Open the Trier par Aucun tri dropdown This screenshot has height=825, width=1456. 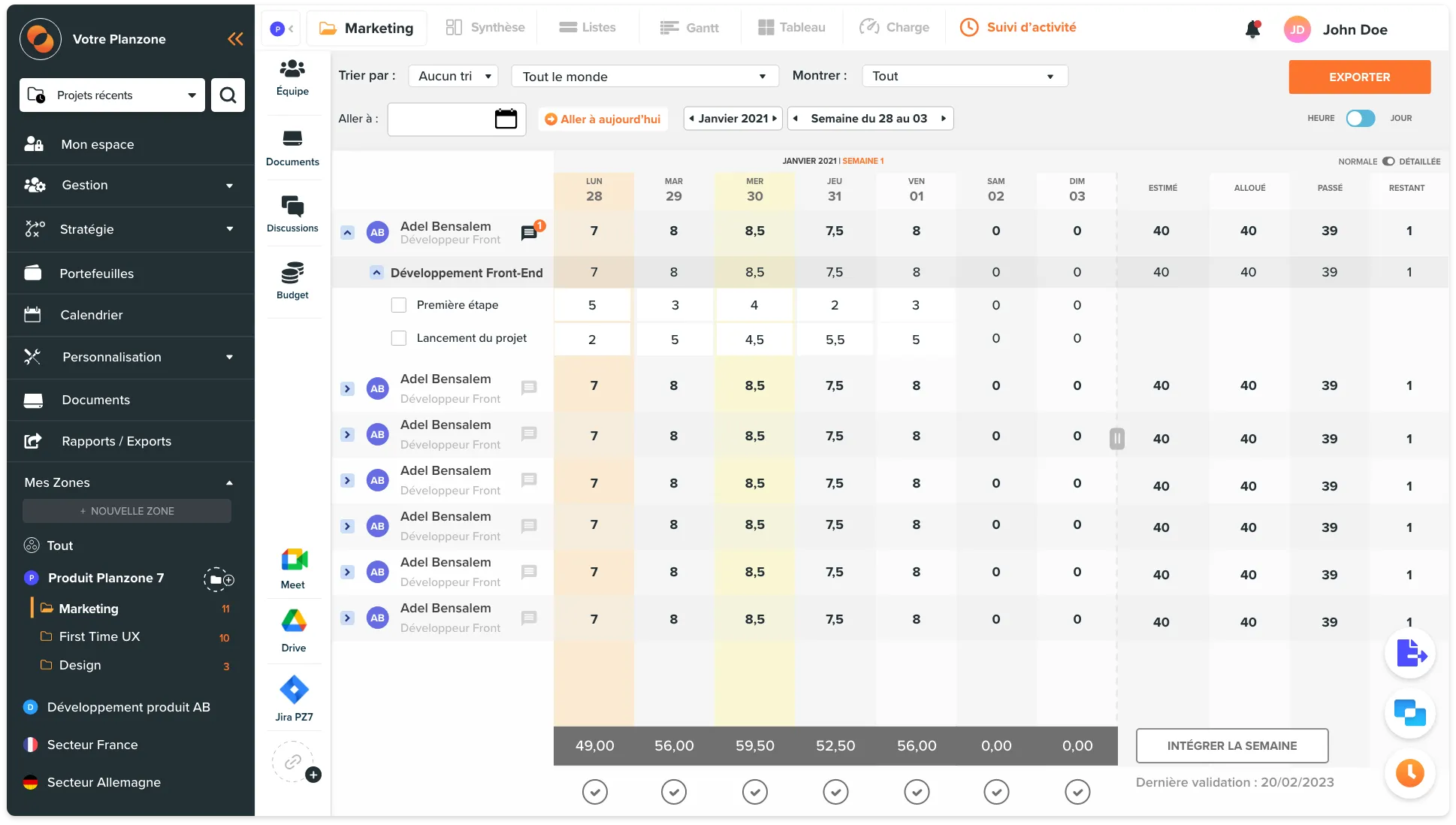tap(454, 76)
